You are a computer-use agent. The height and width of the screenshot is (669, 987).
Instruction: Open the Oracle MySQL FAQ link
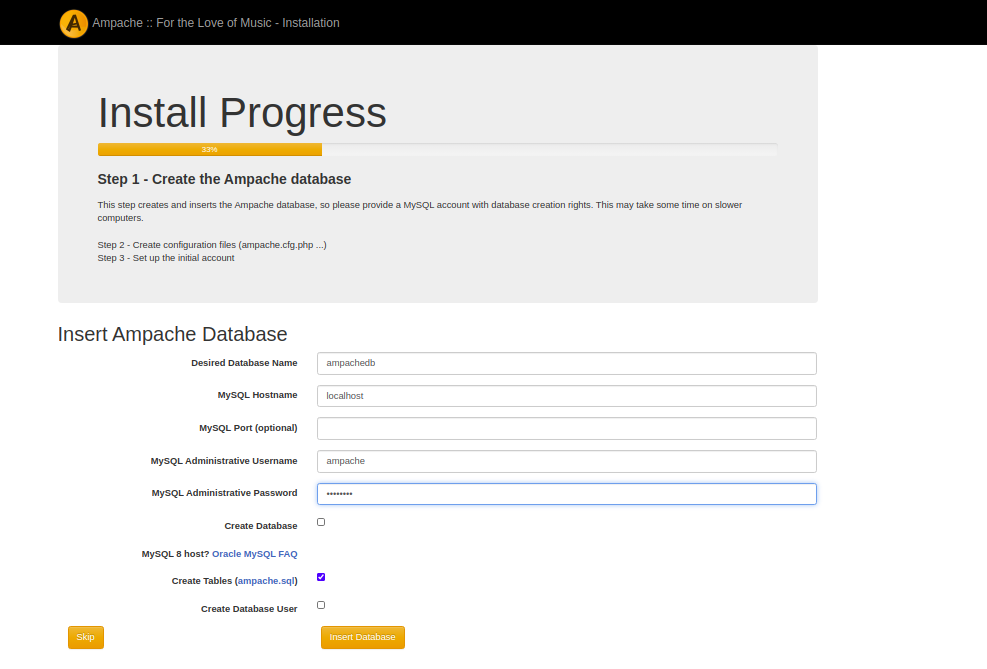(255, 554)
